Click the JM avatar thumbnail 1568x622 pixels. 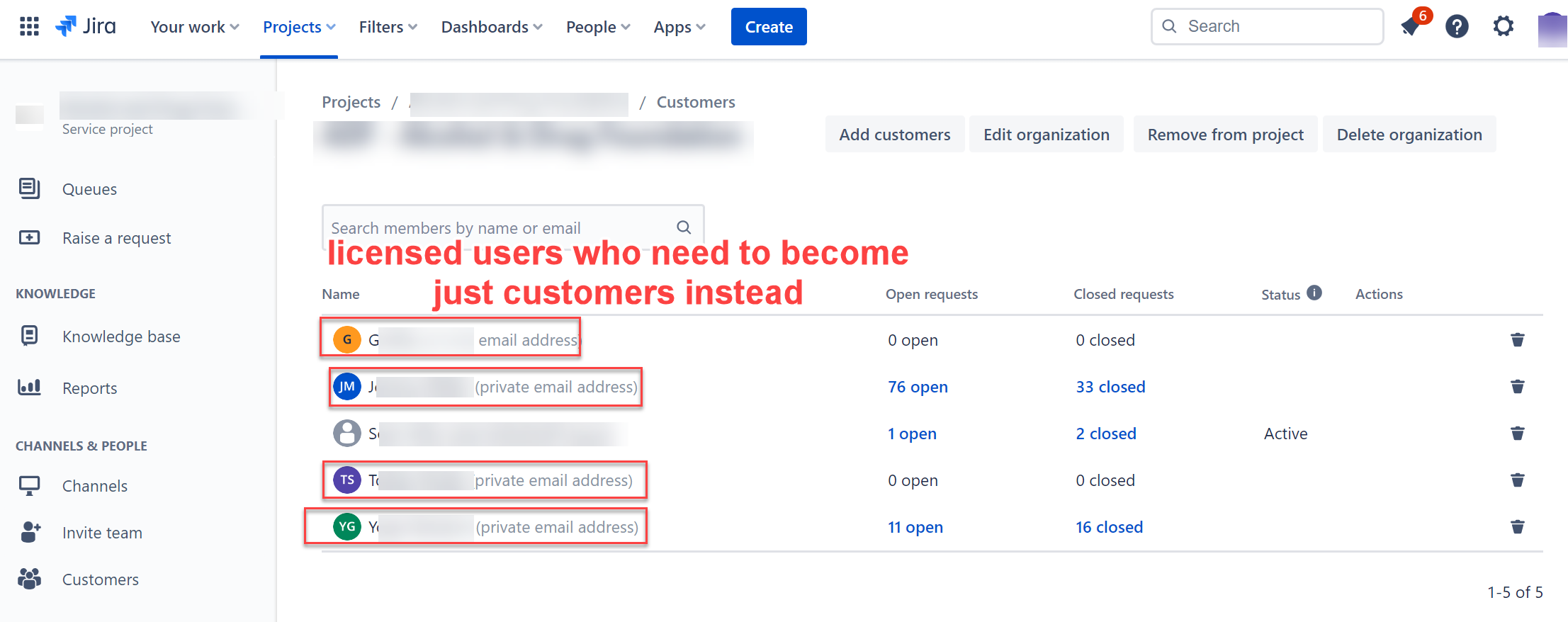click(347, 387)
